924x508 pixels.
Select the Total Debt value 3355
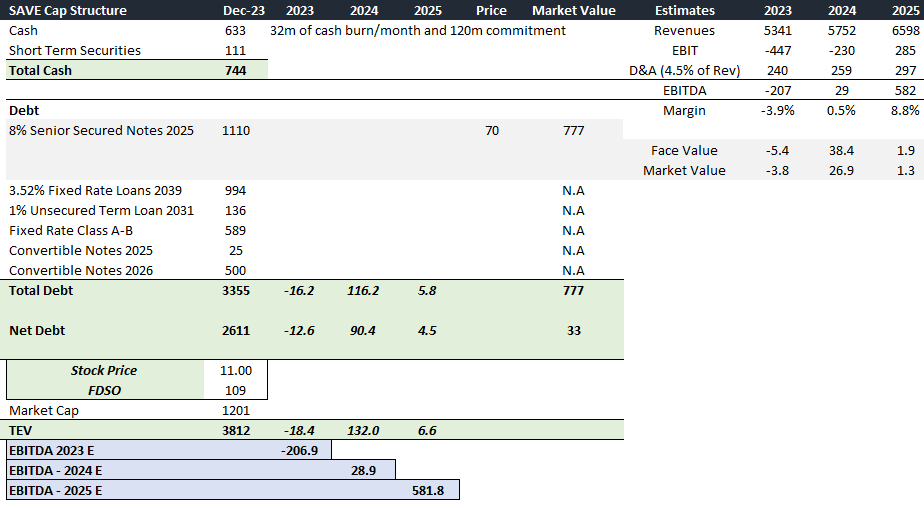(236, 291)
